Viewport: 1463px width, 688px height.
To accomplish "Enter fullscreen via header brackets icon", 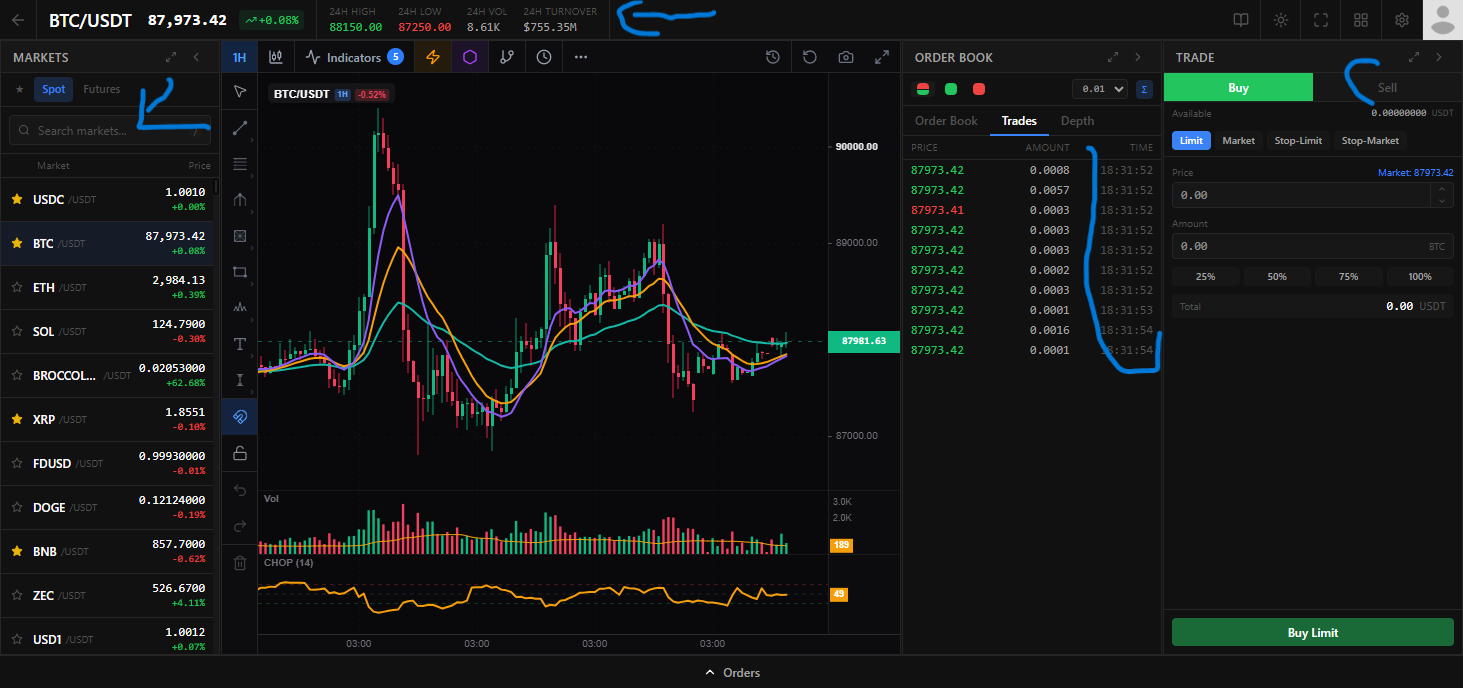I will [1321, 20].
